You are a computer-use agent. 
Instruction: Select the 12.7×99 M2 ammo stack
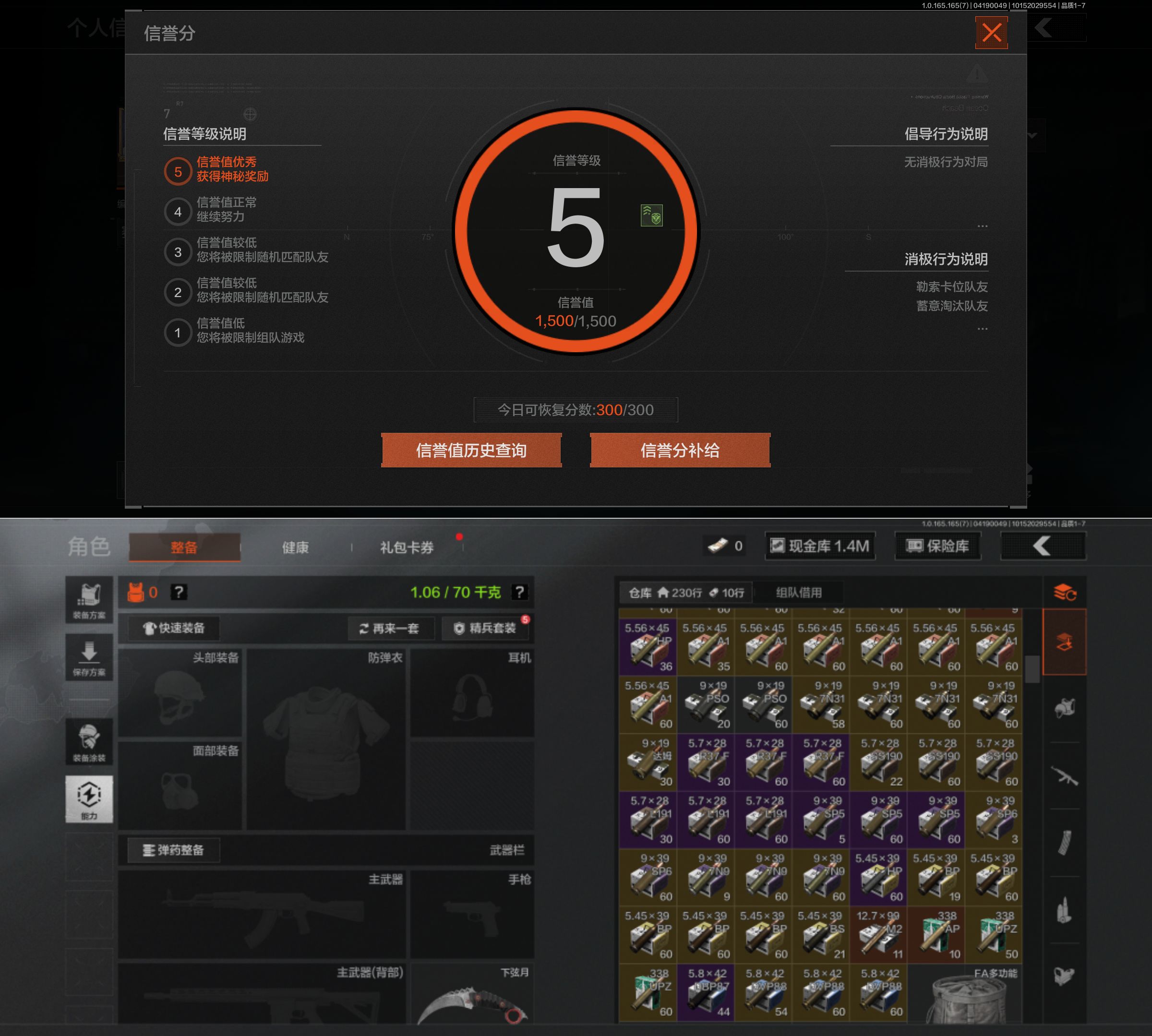coord(878,935)
